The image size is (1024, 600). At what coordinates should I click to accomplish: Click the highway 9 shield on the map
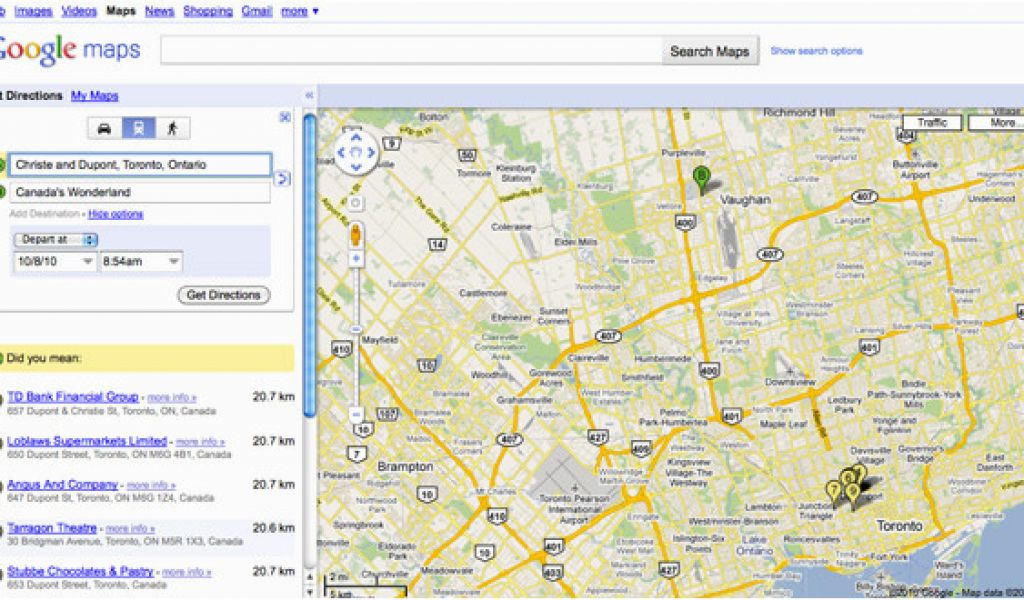tap(391, 144)
